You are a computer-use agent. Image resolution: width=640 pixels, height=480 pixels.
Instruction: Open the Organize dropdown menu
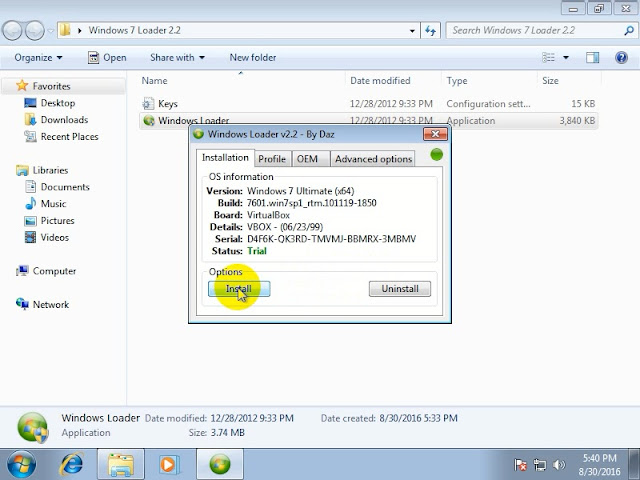coord(38,58)
